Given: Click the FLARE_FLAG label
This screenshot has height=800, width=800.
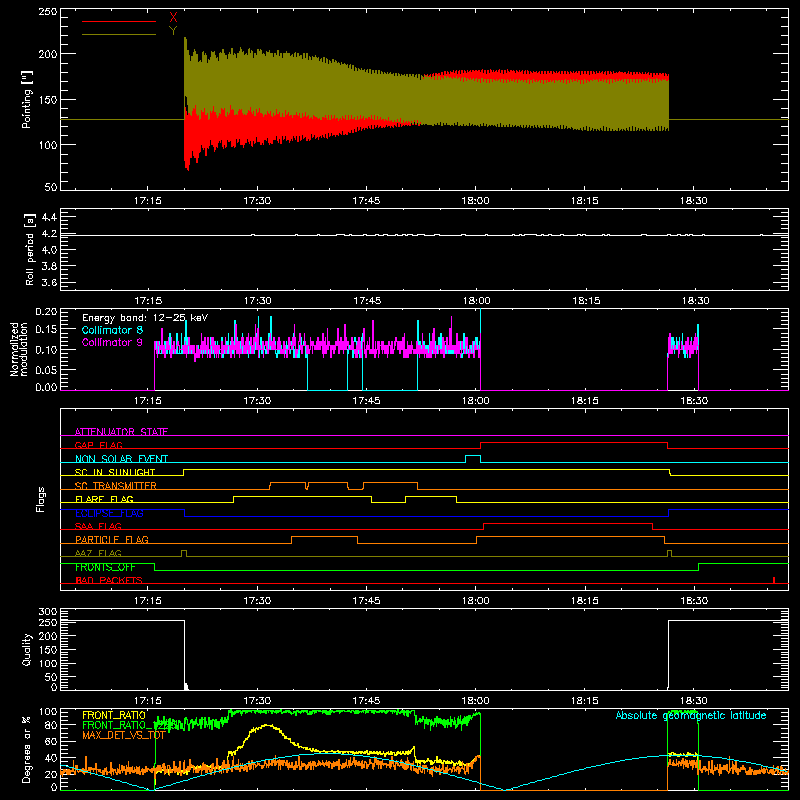Looking at the screenshot, I should click(104, 499).
